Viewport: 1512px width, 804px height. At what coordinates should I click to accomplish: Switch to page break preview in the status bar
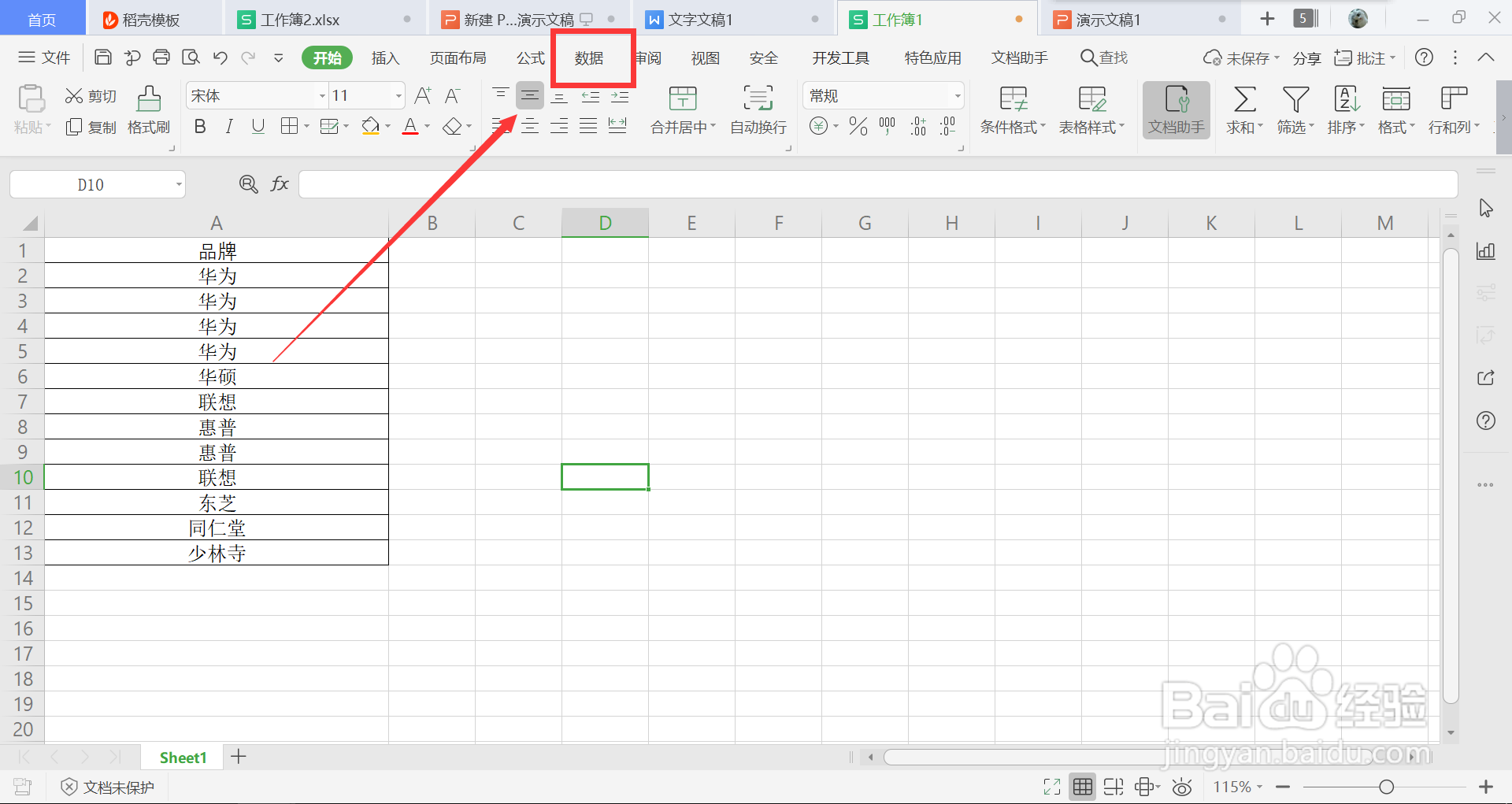tap(1113, 787)
